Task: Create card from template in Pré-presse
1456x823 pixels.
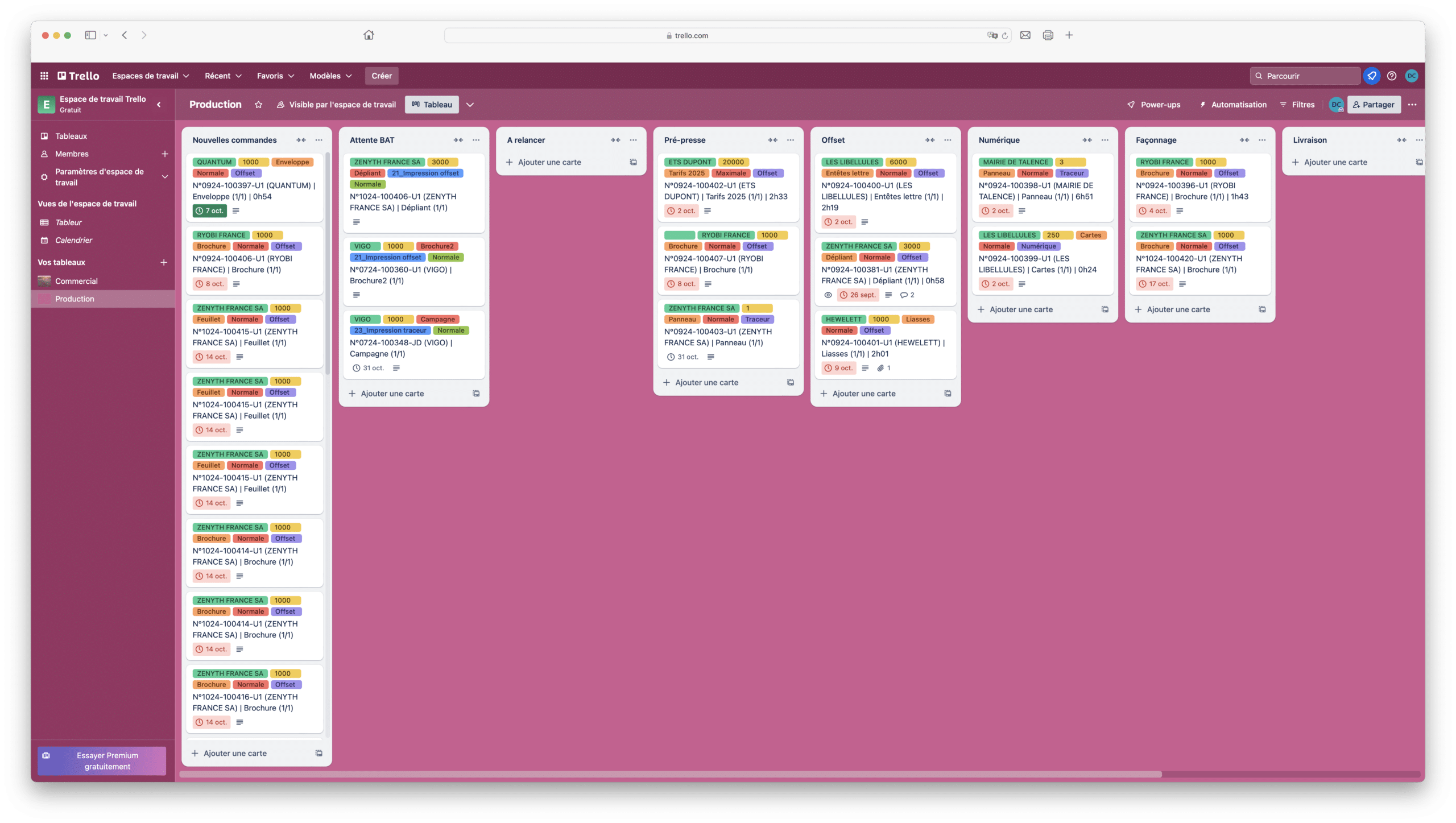Action: 790,382
